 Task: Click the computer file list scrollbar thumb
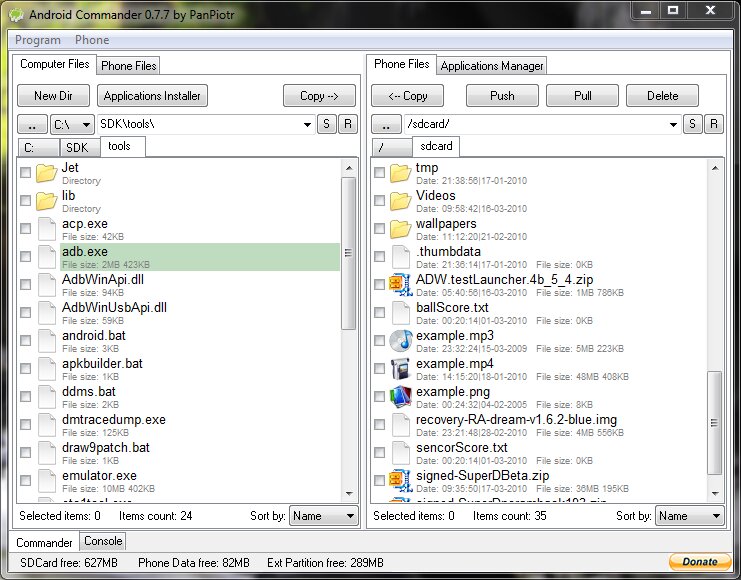click(349, 253)
